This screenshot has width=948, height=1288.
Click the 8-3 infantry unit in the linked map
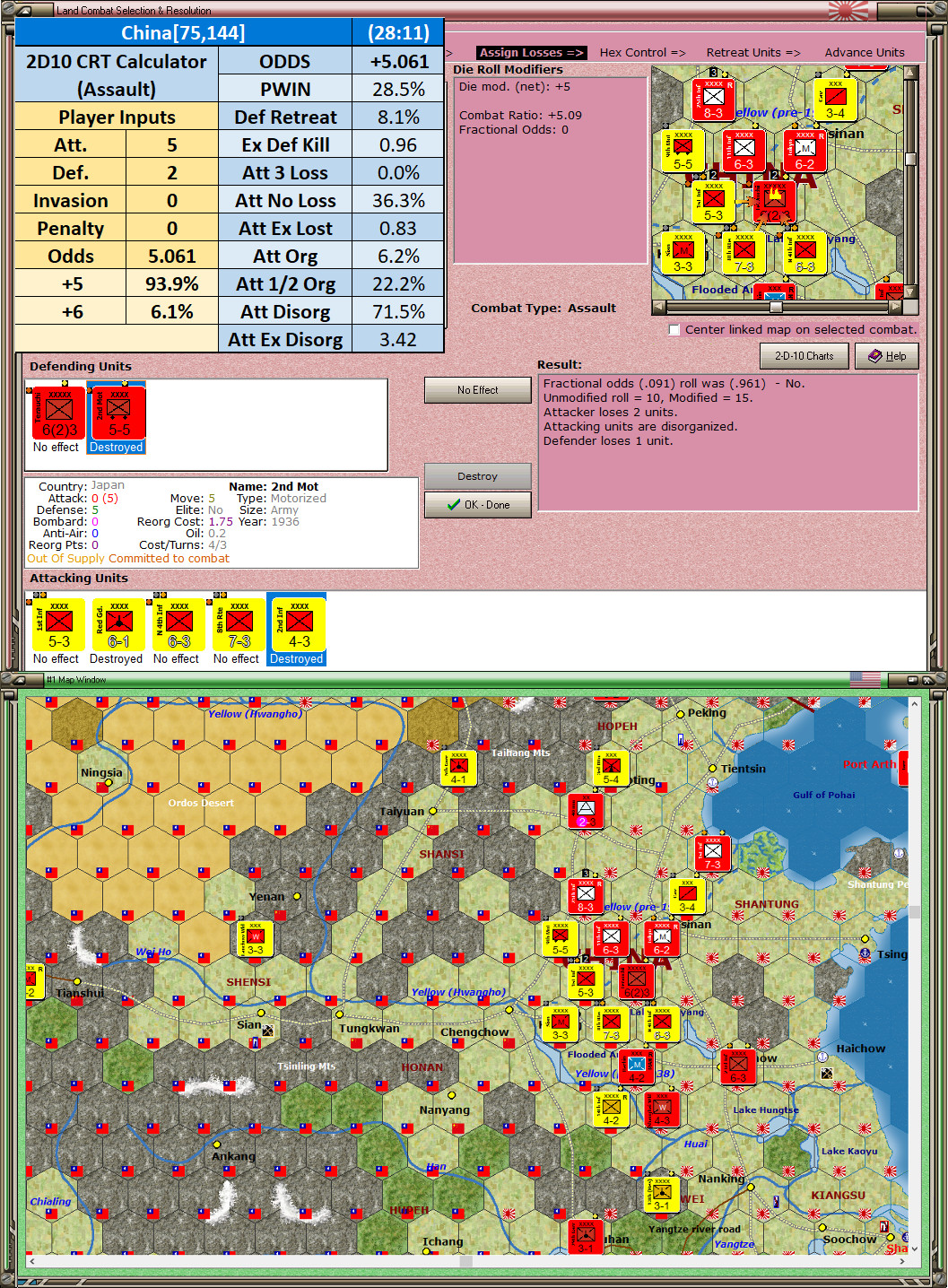pos(714,100)
